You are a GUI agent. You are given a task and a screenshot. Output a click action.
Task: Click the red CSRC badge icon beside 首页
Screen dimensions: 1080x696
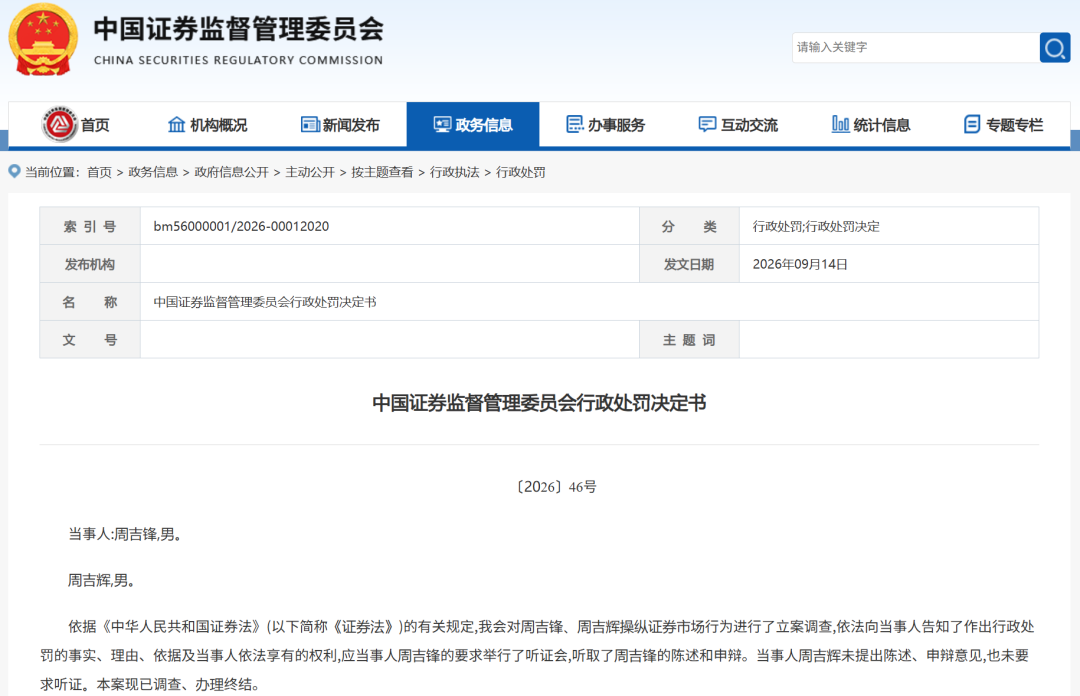(x=59, y=125)
